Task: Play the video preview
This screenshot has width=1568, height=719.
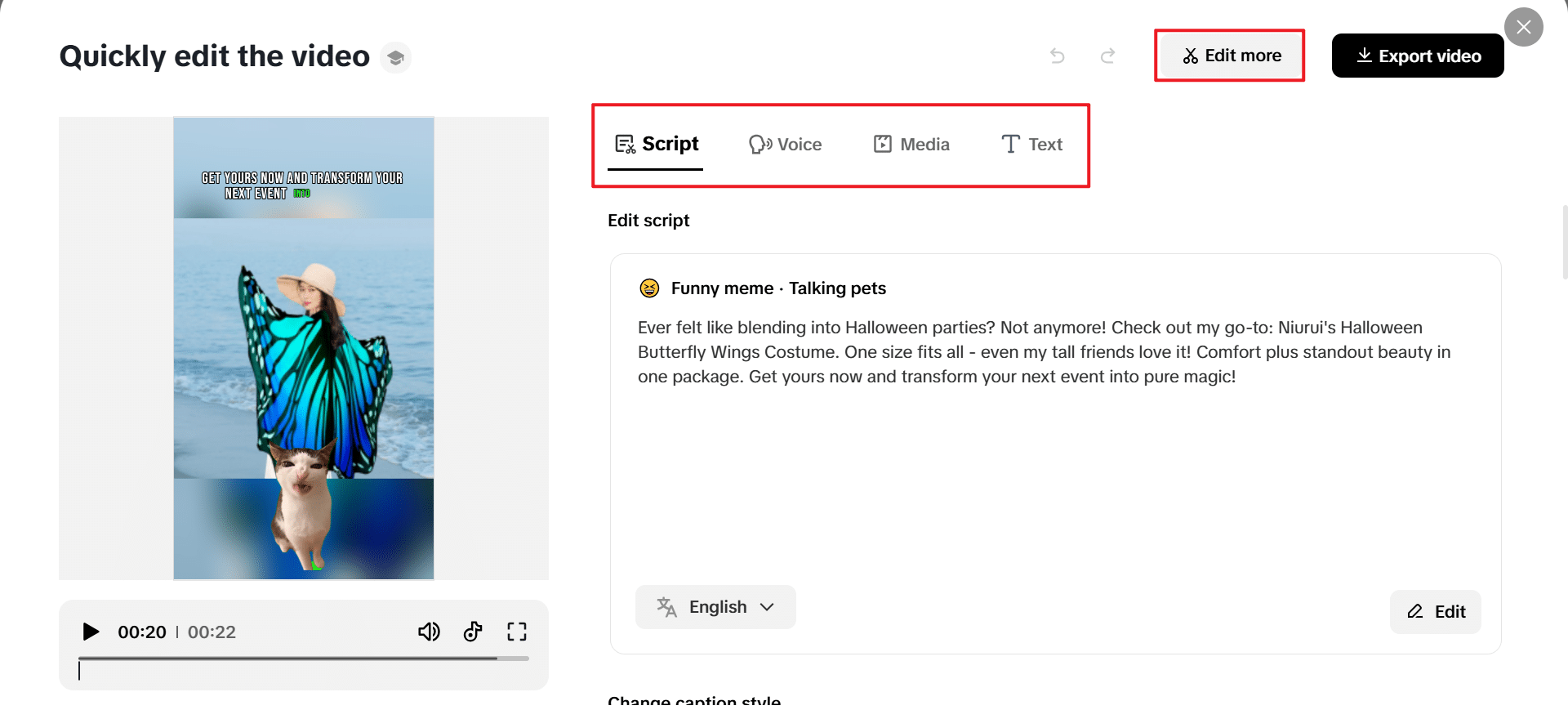Action: [x=91, y=632]
